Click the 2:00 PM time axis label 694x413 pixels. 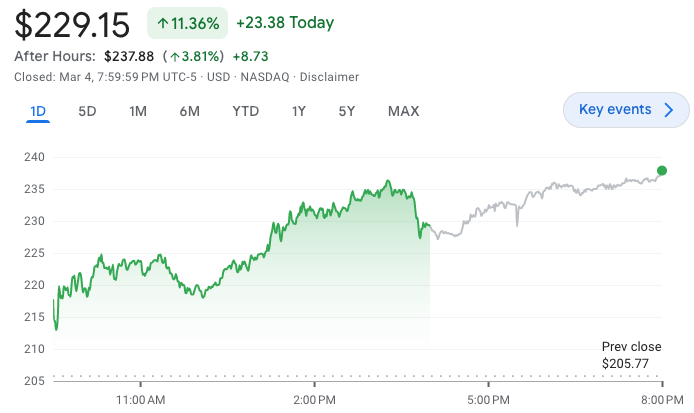[315, 399]
